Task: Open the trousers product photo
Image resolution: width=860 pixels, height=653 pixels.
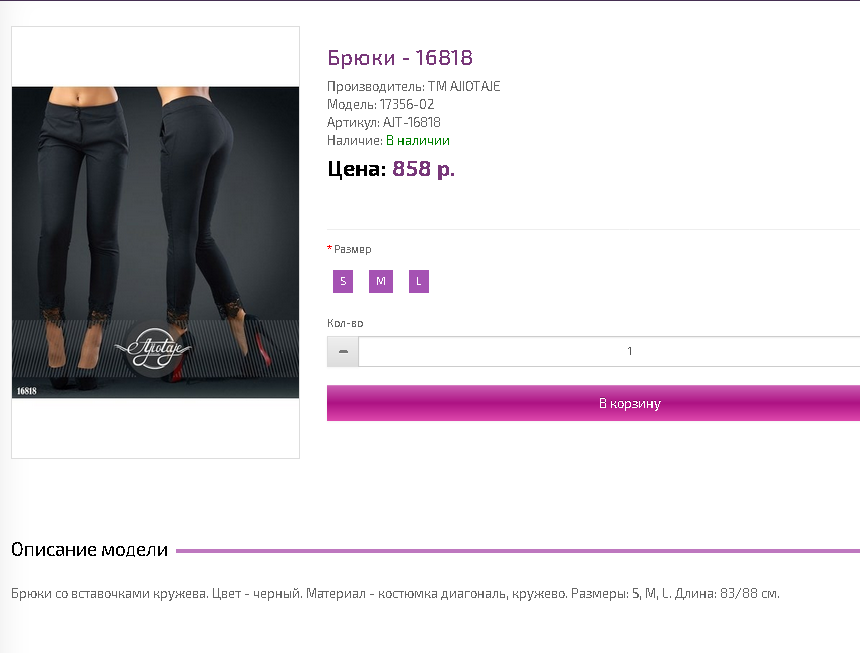Action: pos(156,242)
